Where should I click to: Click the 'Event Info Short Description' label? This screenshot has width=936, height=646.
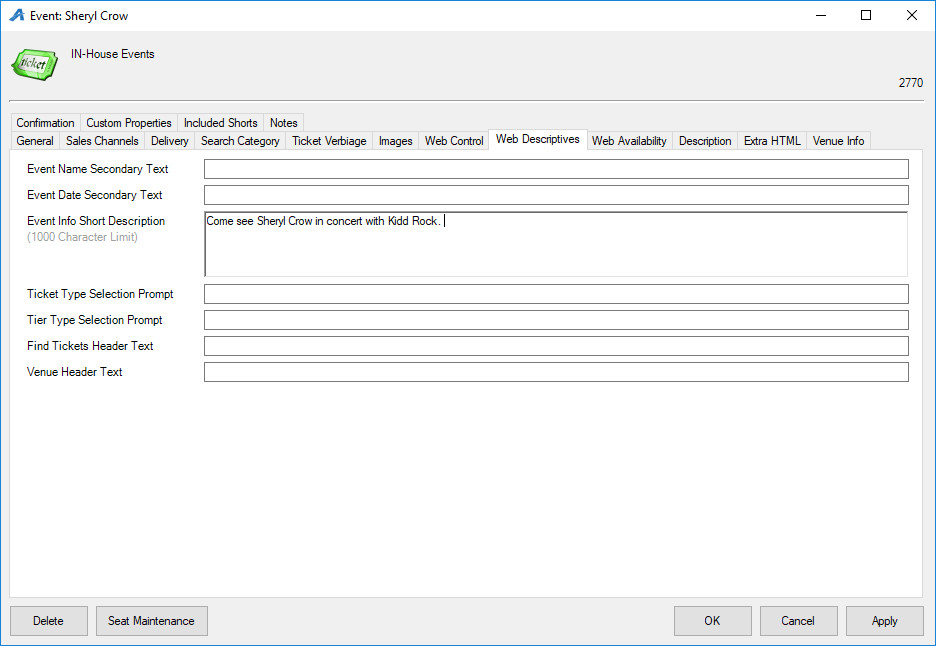pyautogui.click(x=96, y=221)
